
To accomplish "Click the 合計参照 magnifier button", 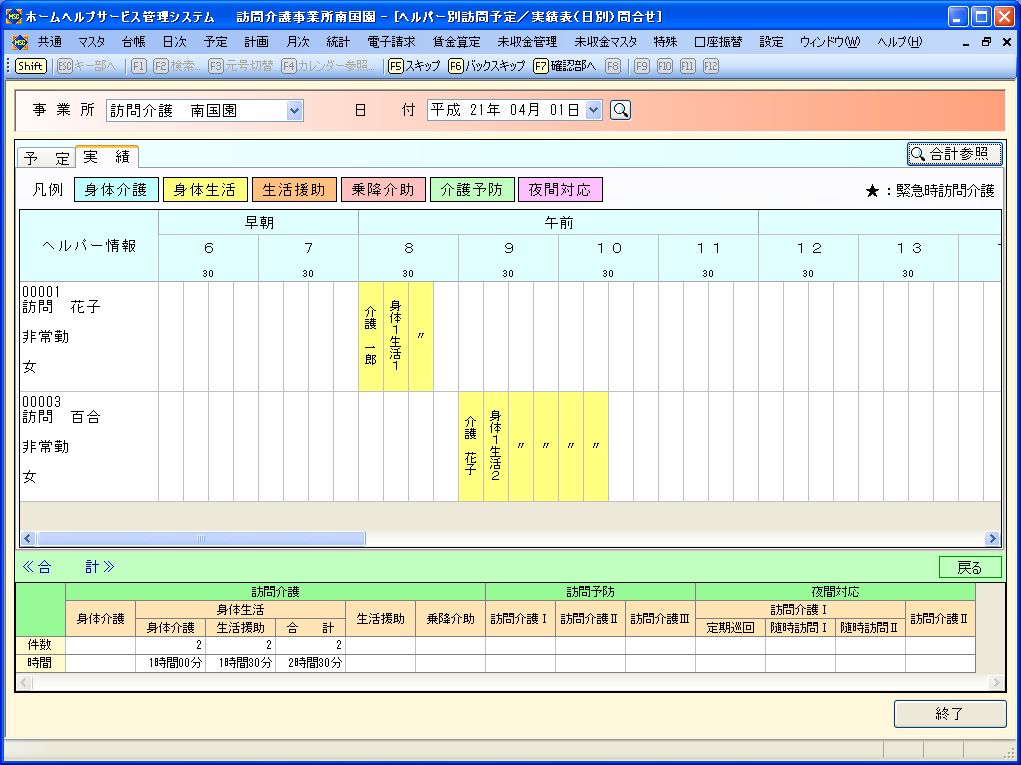I will (954, 154).
